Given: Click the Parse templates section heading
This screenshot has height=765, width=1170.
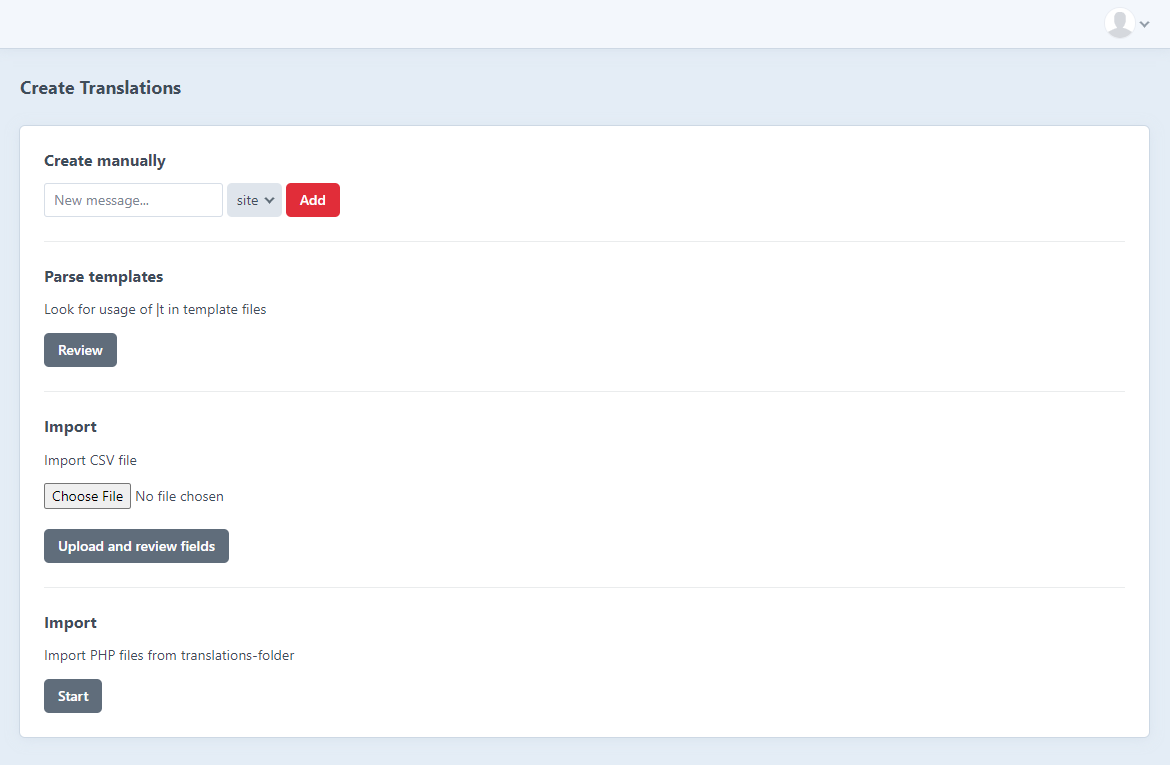Looking at the screenshot, I should (x=103, y=276).
